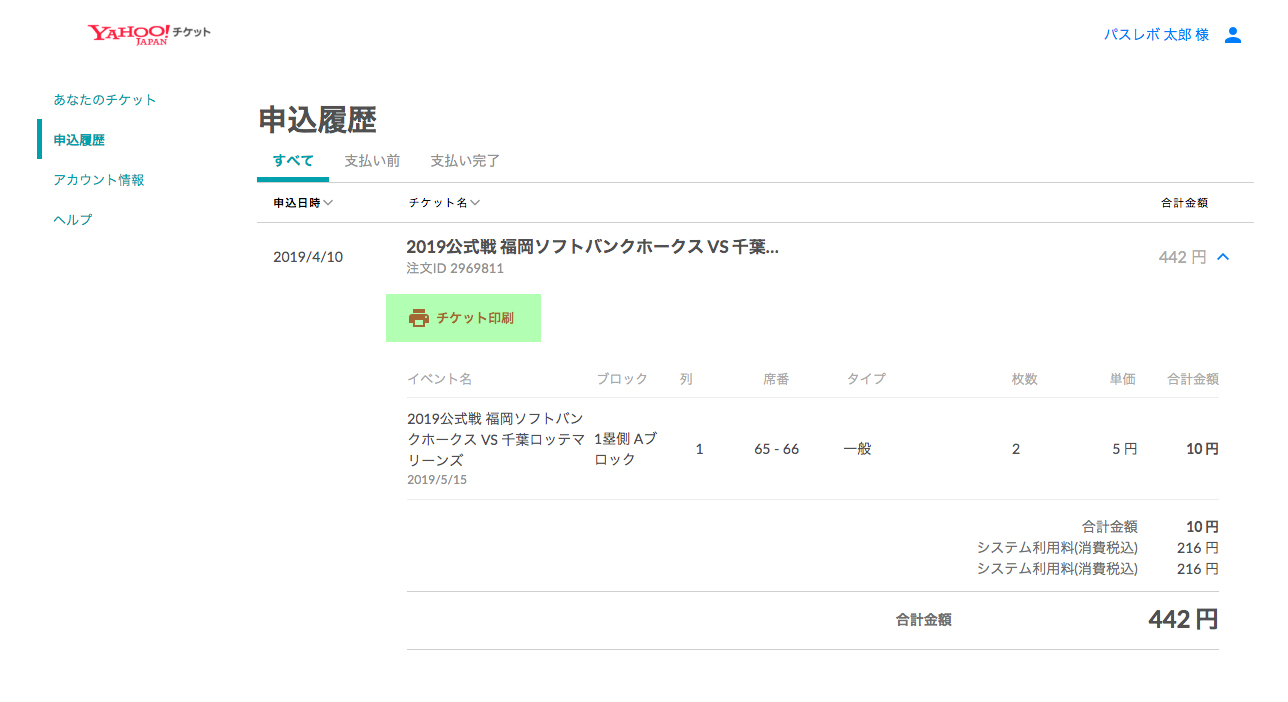
Task: Click the ブロック column header
Action: point(622,379)
